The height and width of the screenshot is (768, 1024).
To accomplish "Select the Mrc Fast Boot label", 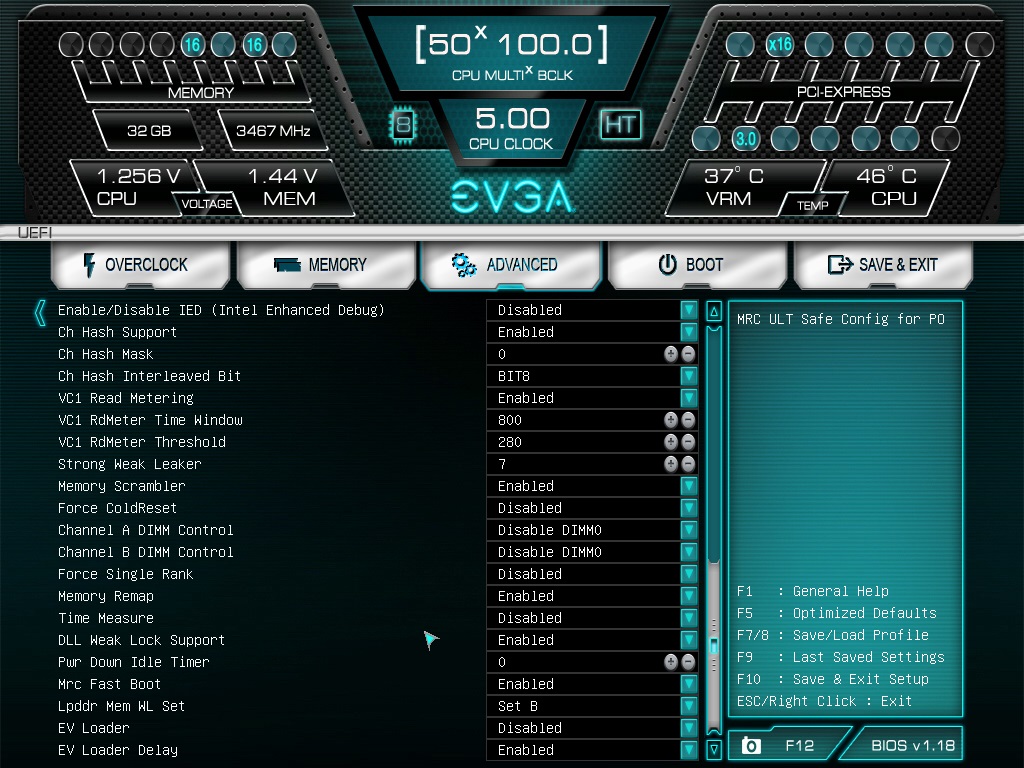I will click(x=109, y=684).
